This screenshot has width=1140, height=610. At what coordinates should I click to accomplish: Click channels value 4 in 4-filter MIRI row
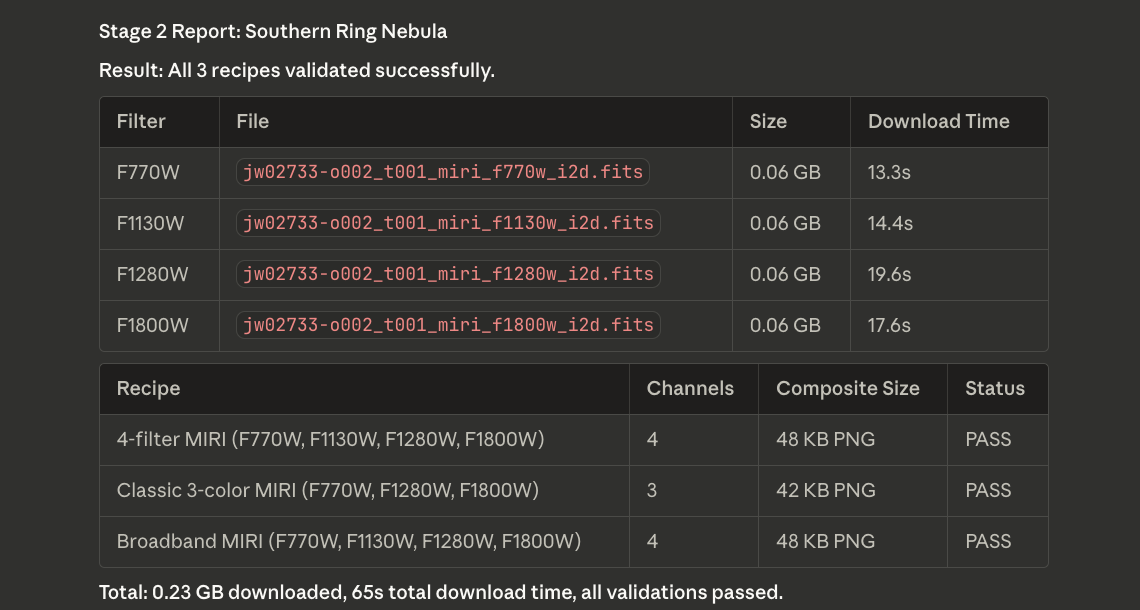tap(652, 439)
